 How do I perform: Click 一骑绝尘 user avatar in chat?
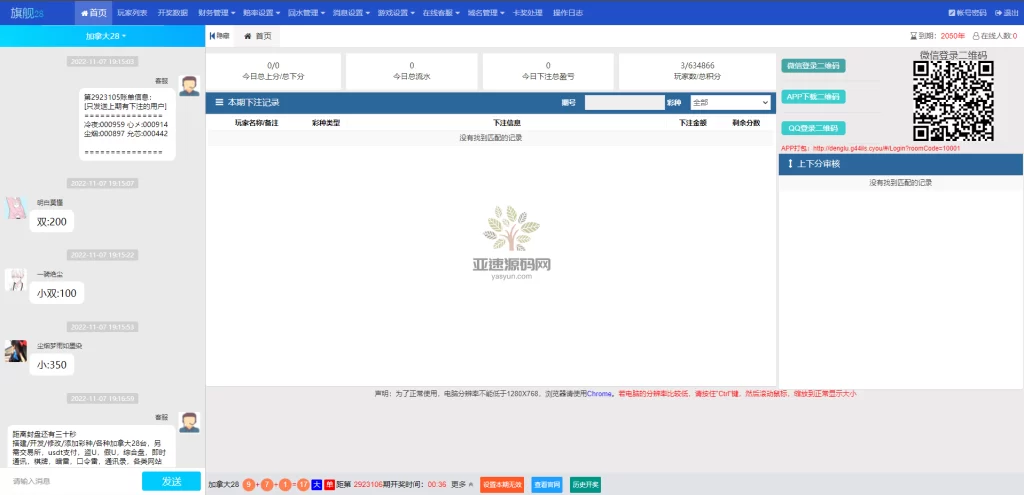[x=16, y=279]
